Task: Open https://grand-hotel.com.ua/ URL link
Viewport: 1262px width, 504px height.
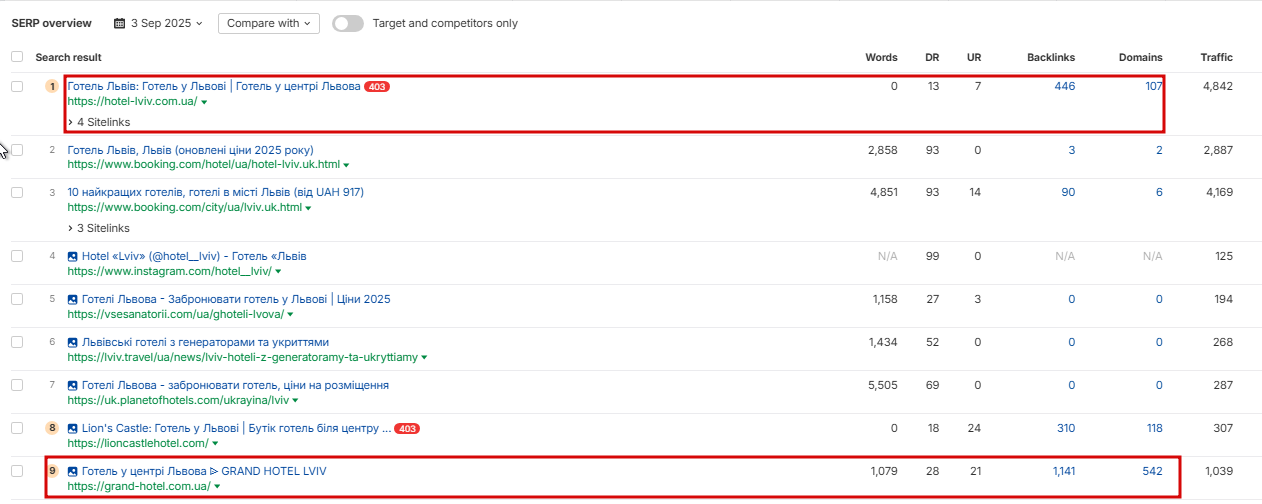Action: click(139, 487)
